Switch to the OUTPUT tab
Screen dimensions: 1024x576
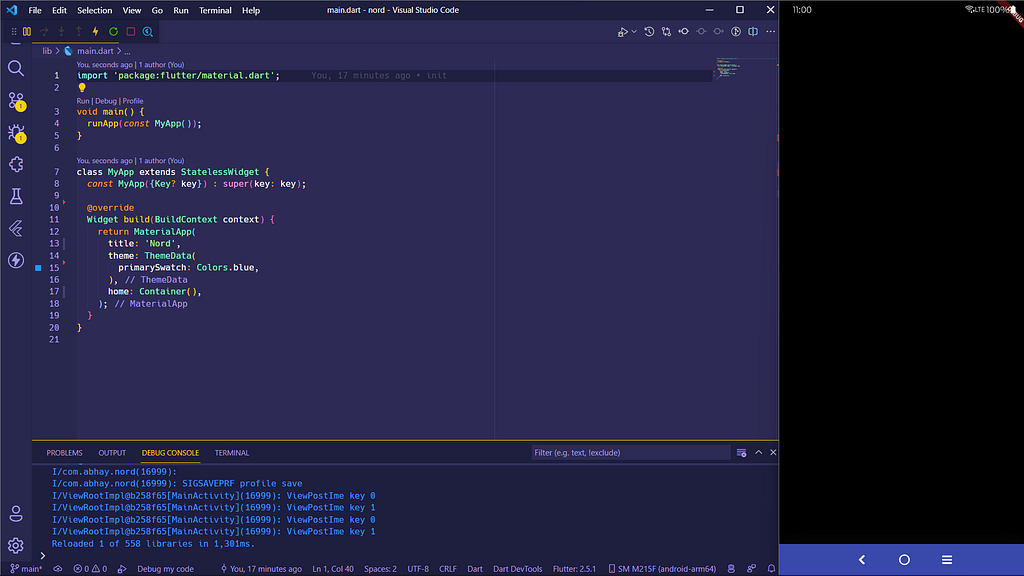[112, 453]
